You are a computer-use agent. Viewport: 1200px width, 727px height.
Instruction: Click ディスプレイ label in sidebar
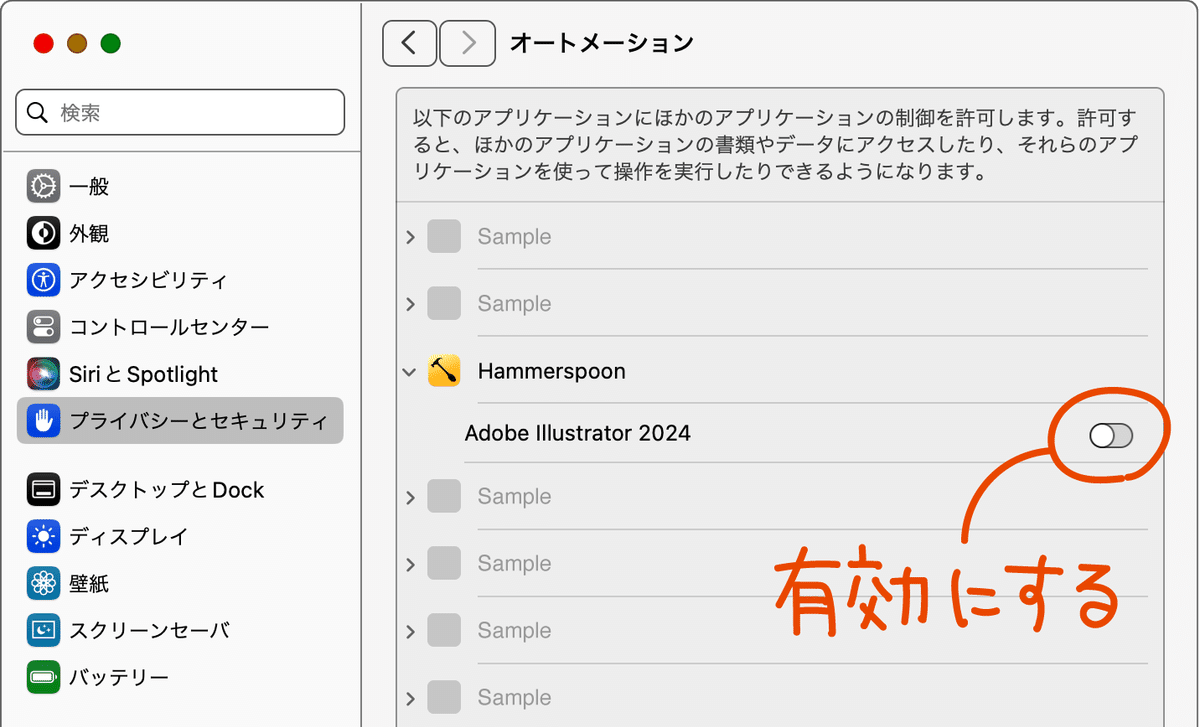click(128, 537)
